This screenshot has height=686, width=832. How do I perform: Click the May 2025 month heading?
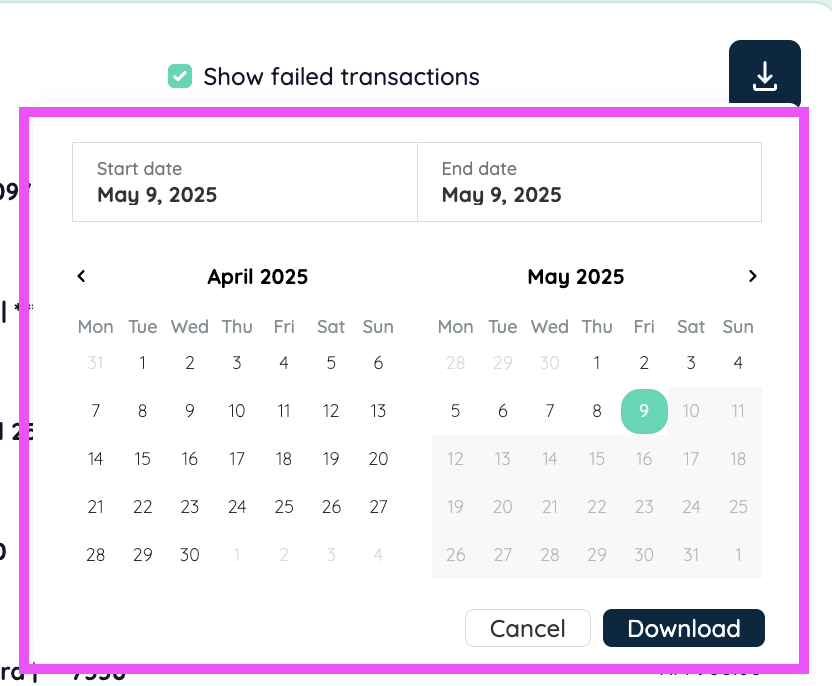pos(576,277)
